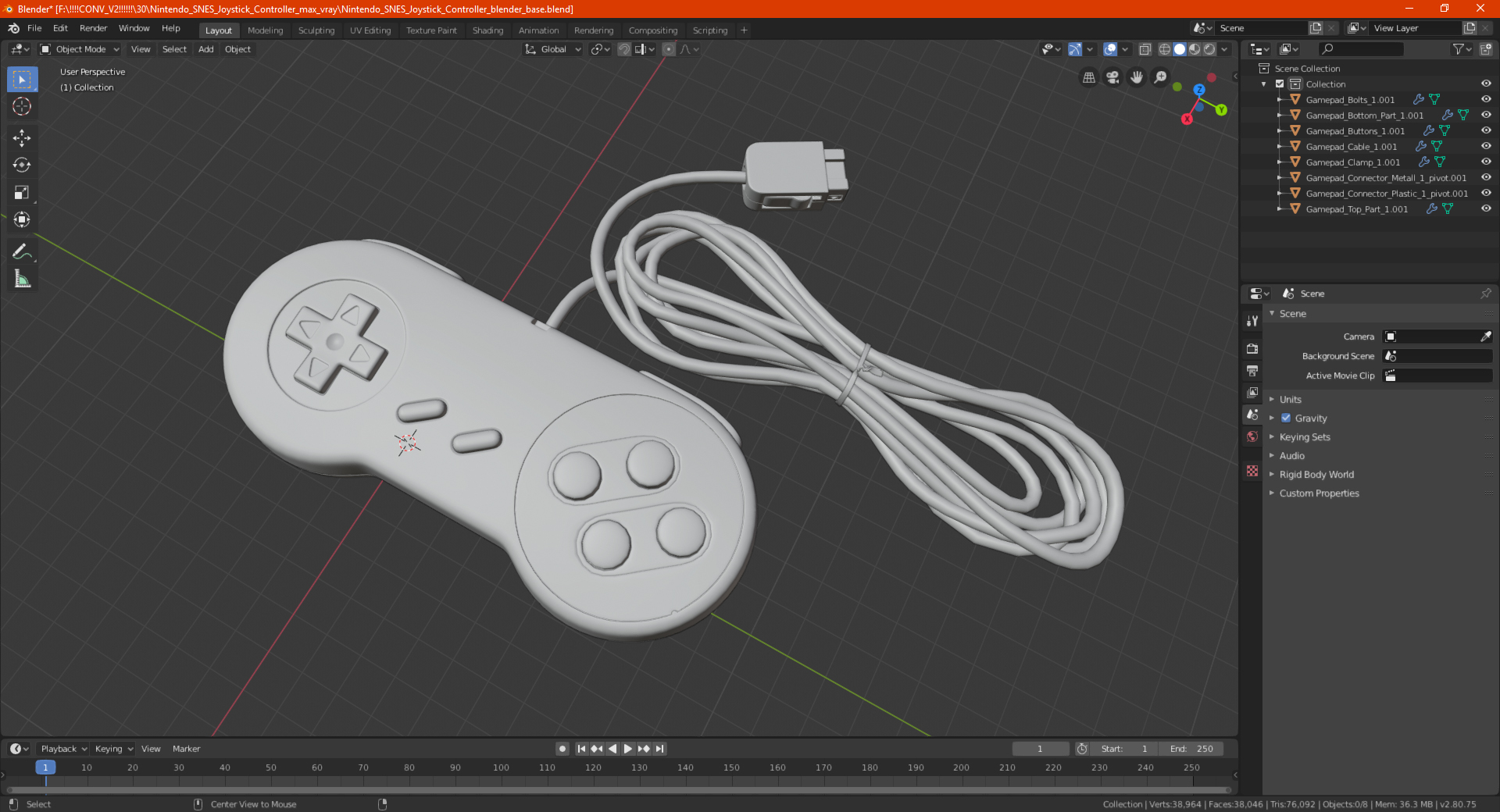Switch to the Sculpting workspace tab

click(x=316, y=30)
